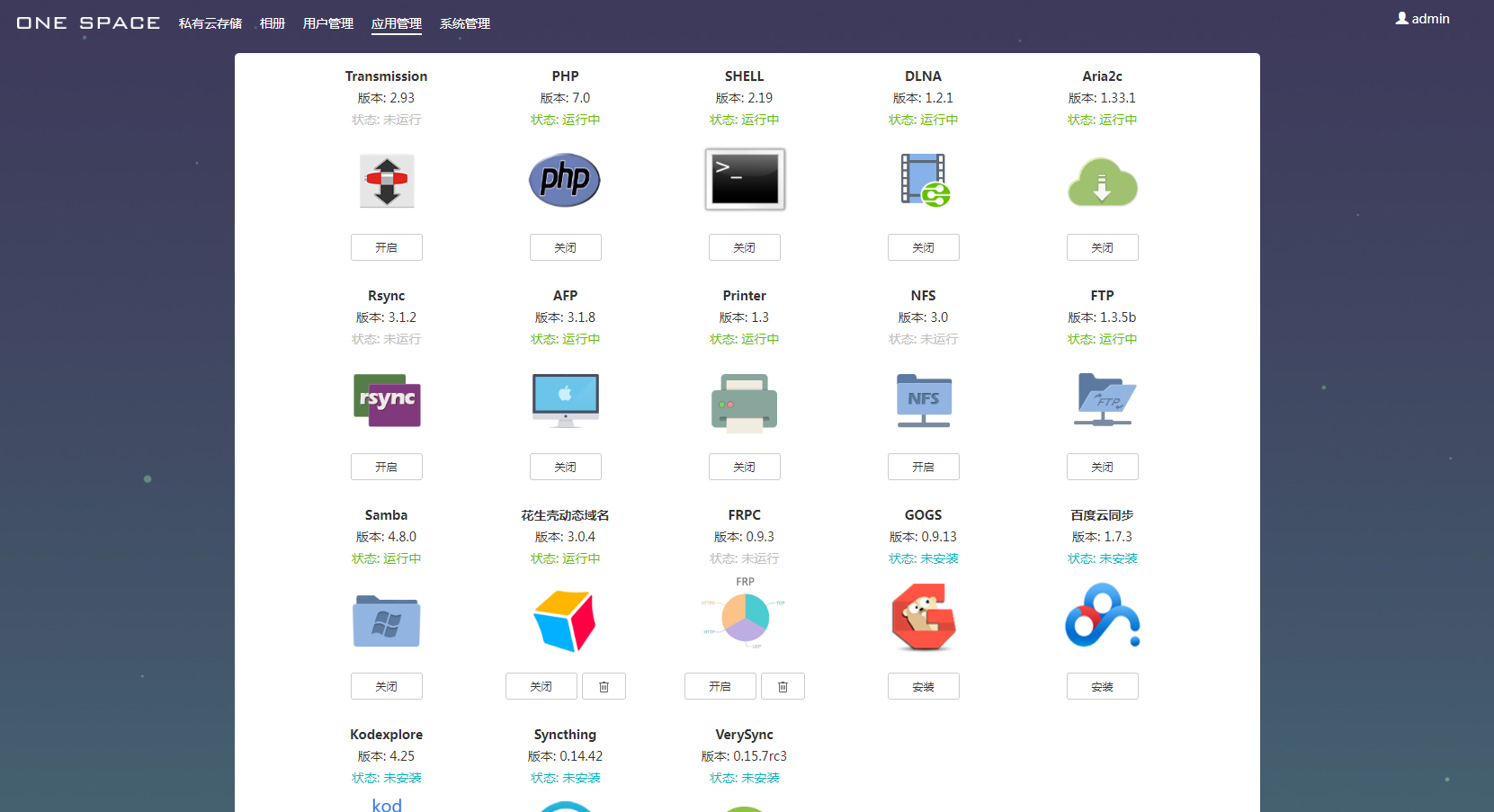Stop SHELL with 关闭 button
This screenshot has width=1494, height=812.
745,247
